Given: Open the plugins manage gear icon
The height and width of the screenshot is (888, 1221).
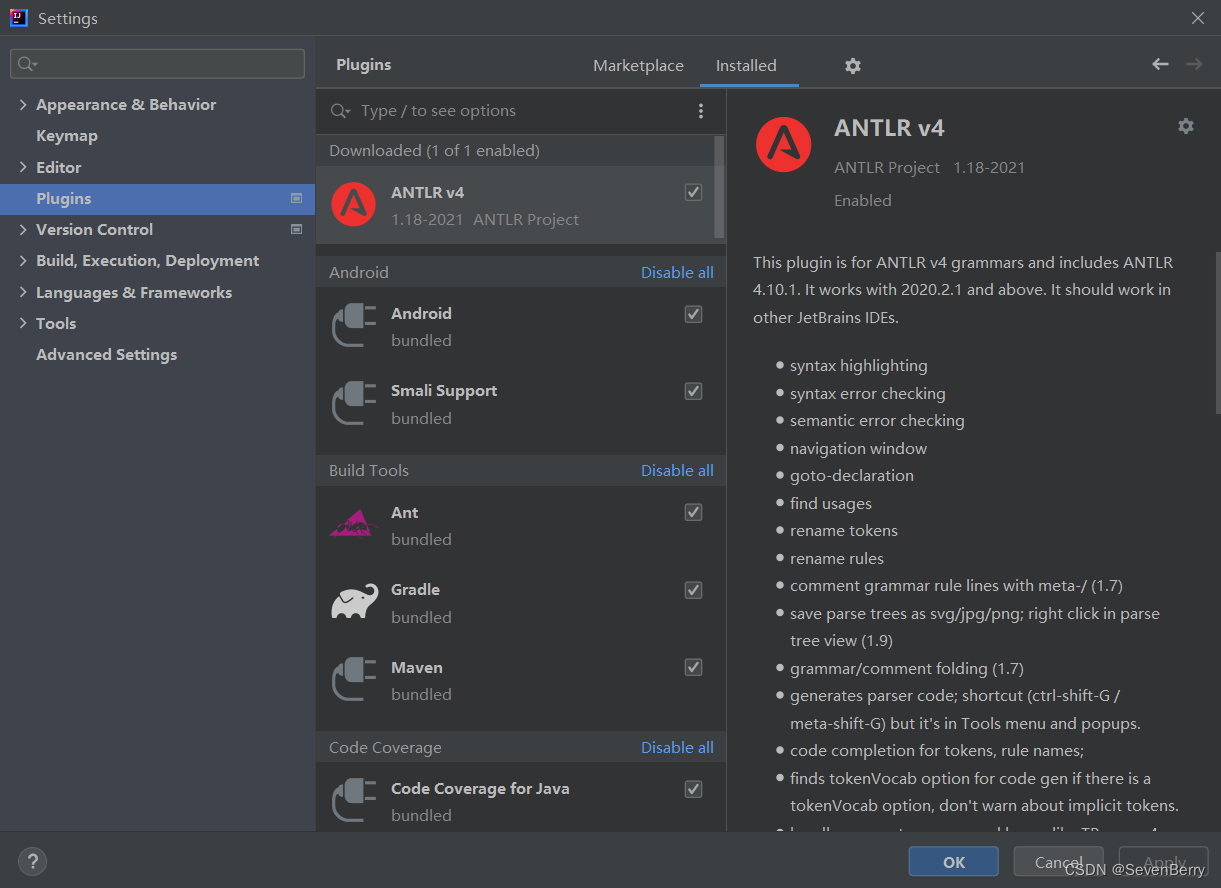Looking at the screenshot, I should pyautogui.click(x=852, y=65).
